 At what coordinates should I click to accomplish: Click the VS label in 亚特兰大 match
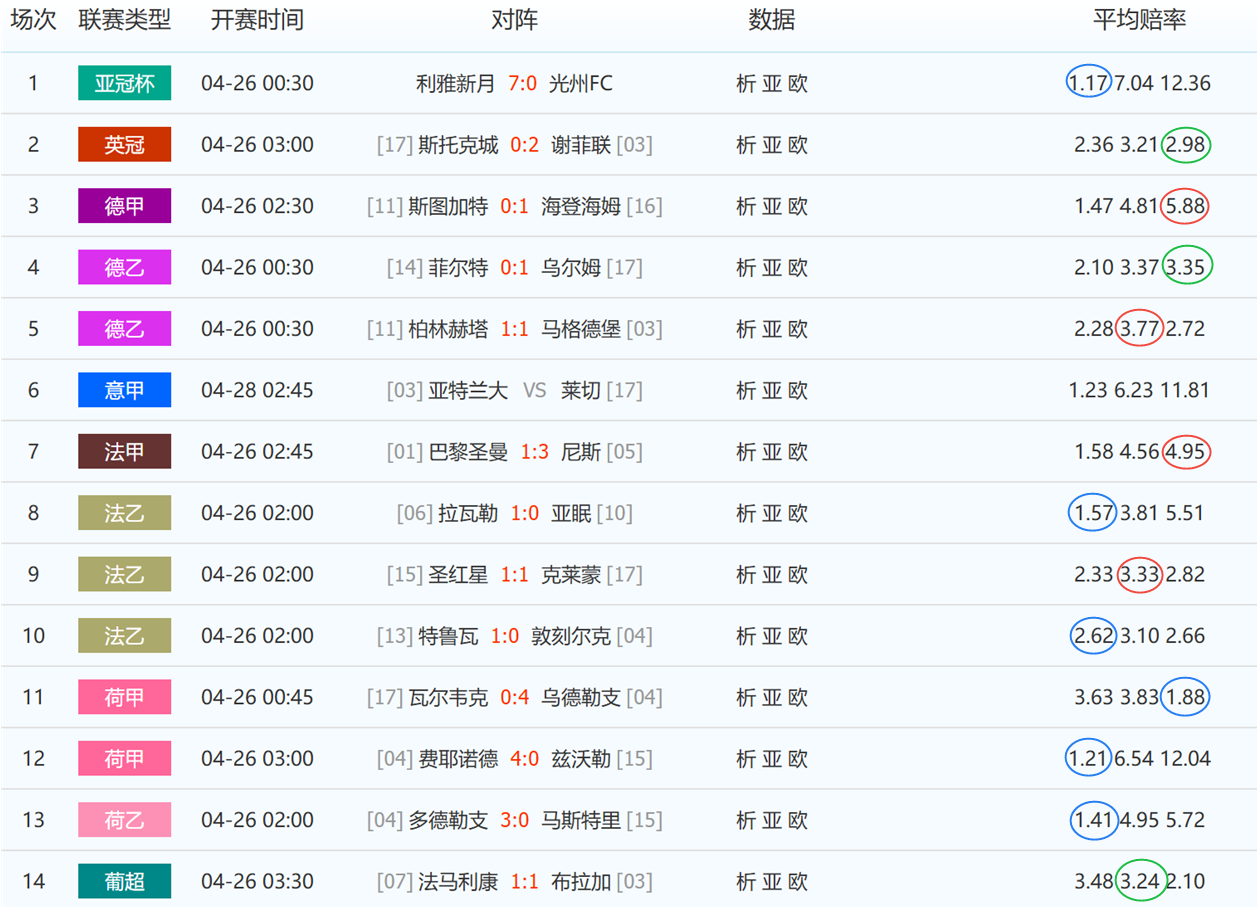click(534, 390)
